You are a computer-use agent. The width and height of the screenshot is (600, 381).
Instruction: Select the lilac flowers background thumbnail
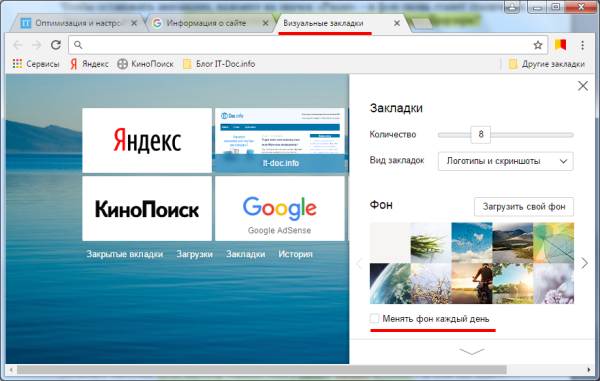coord(554,283)
